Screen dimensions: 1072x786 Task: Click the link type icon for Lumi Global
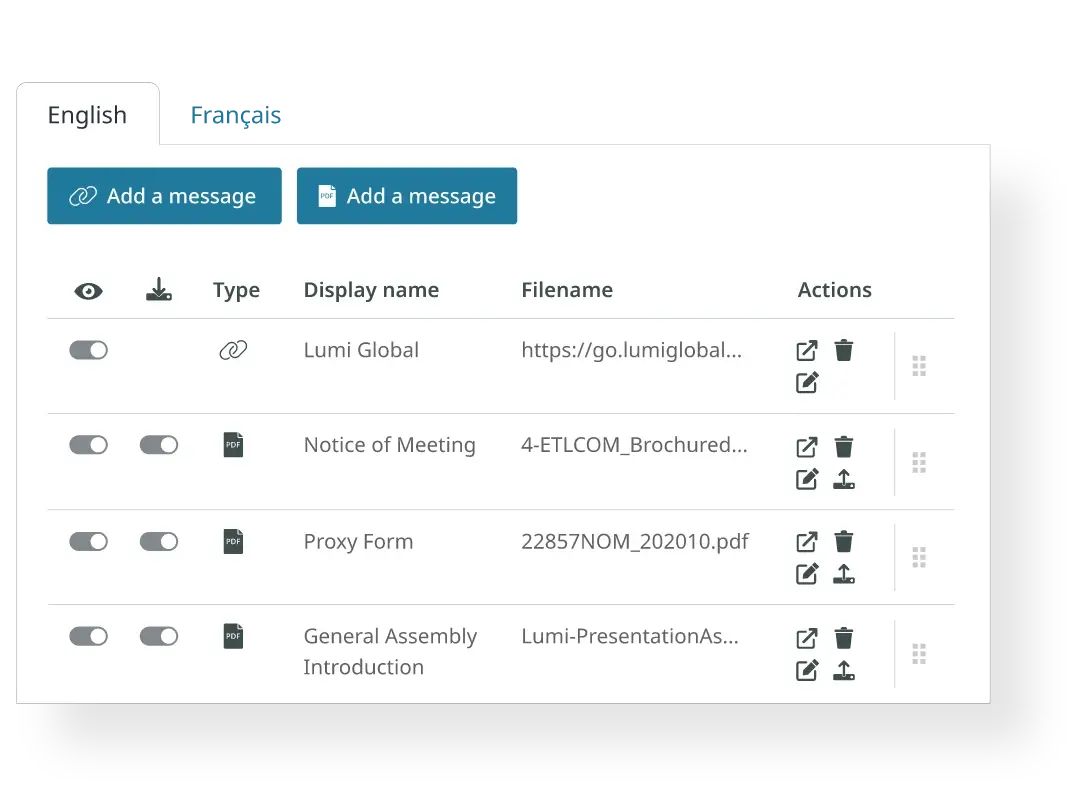[x=233, y=350]
